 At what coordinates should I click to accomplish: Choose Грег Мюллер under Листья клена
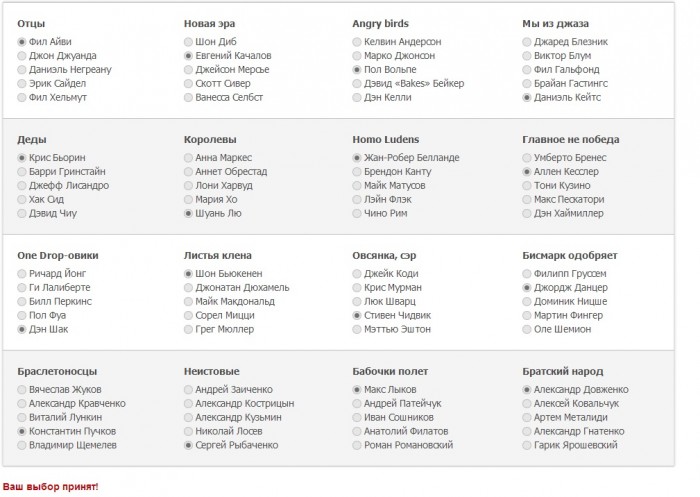point(189,330)
